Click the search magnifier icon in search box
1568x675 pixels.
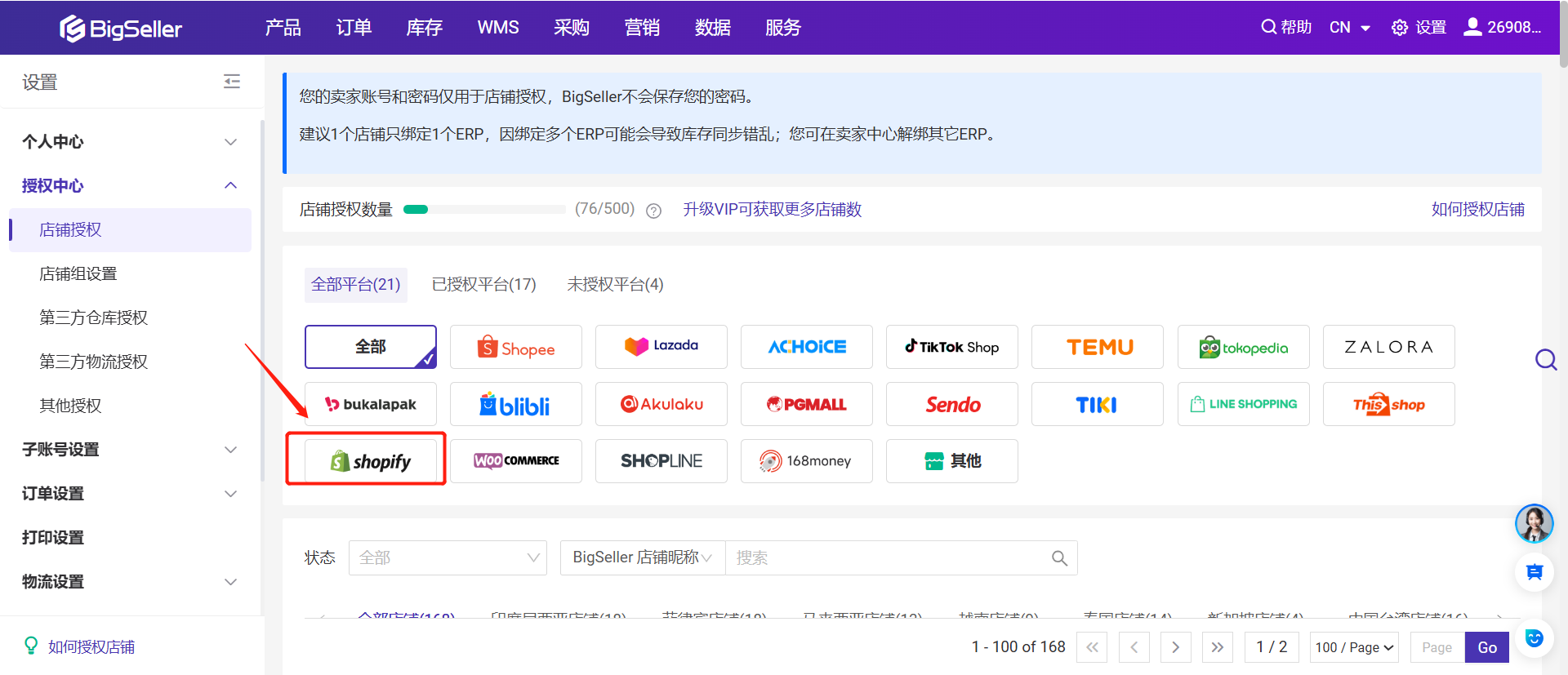pos(1059,558)
